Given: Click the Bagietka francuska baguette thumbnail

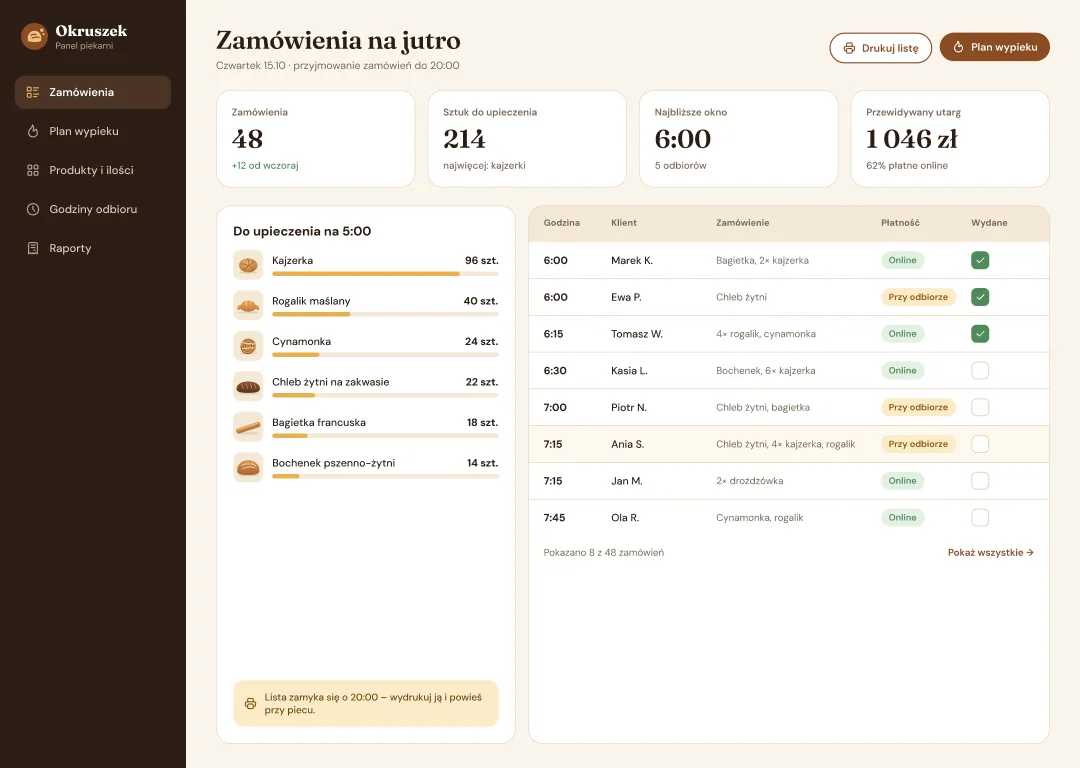Looking at the screenshot, I should (x=248, y=427).
